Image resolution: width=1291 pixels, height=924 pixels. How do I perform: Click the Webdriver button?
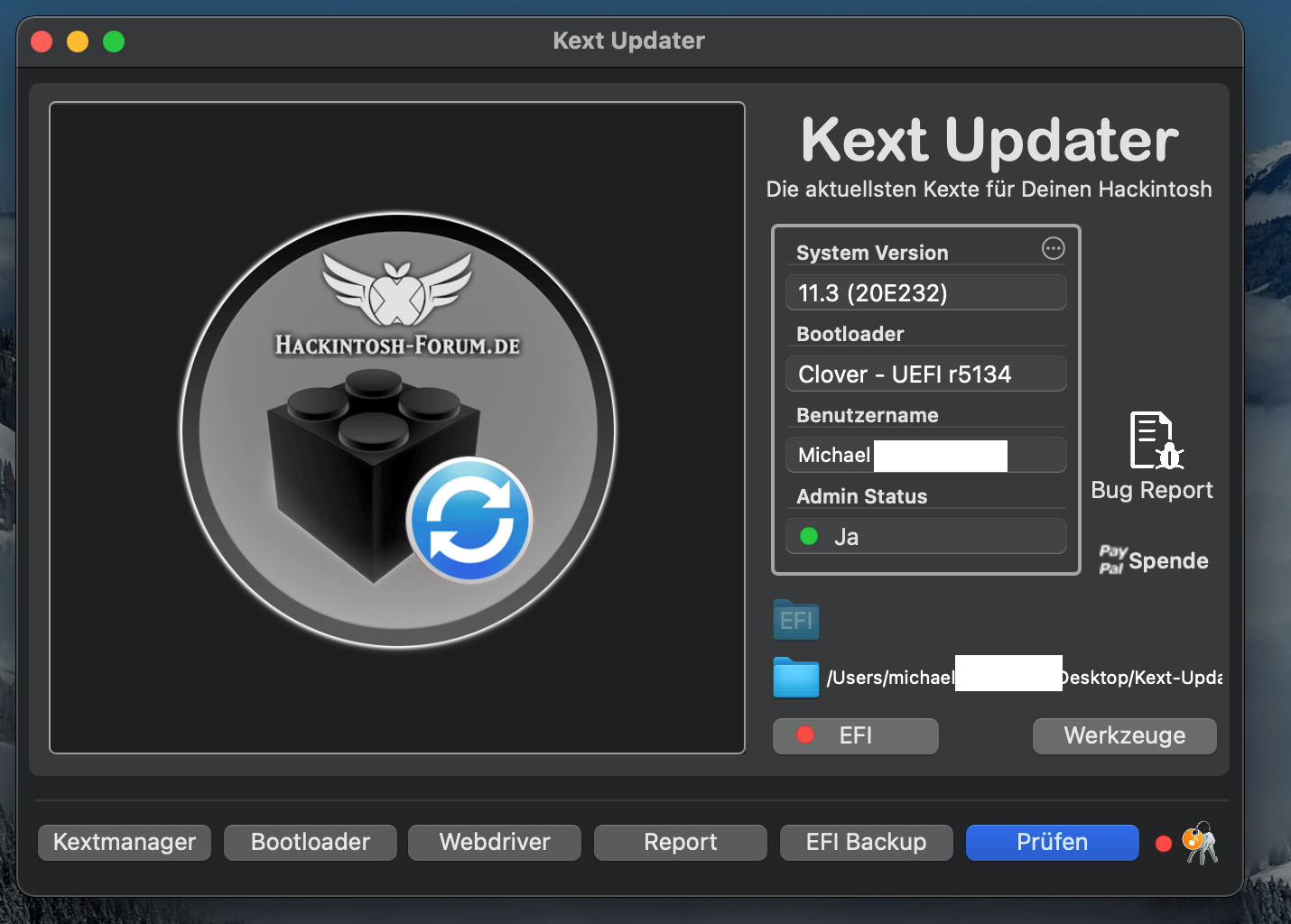[495, 842]
